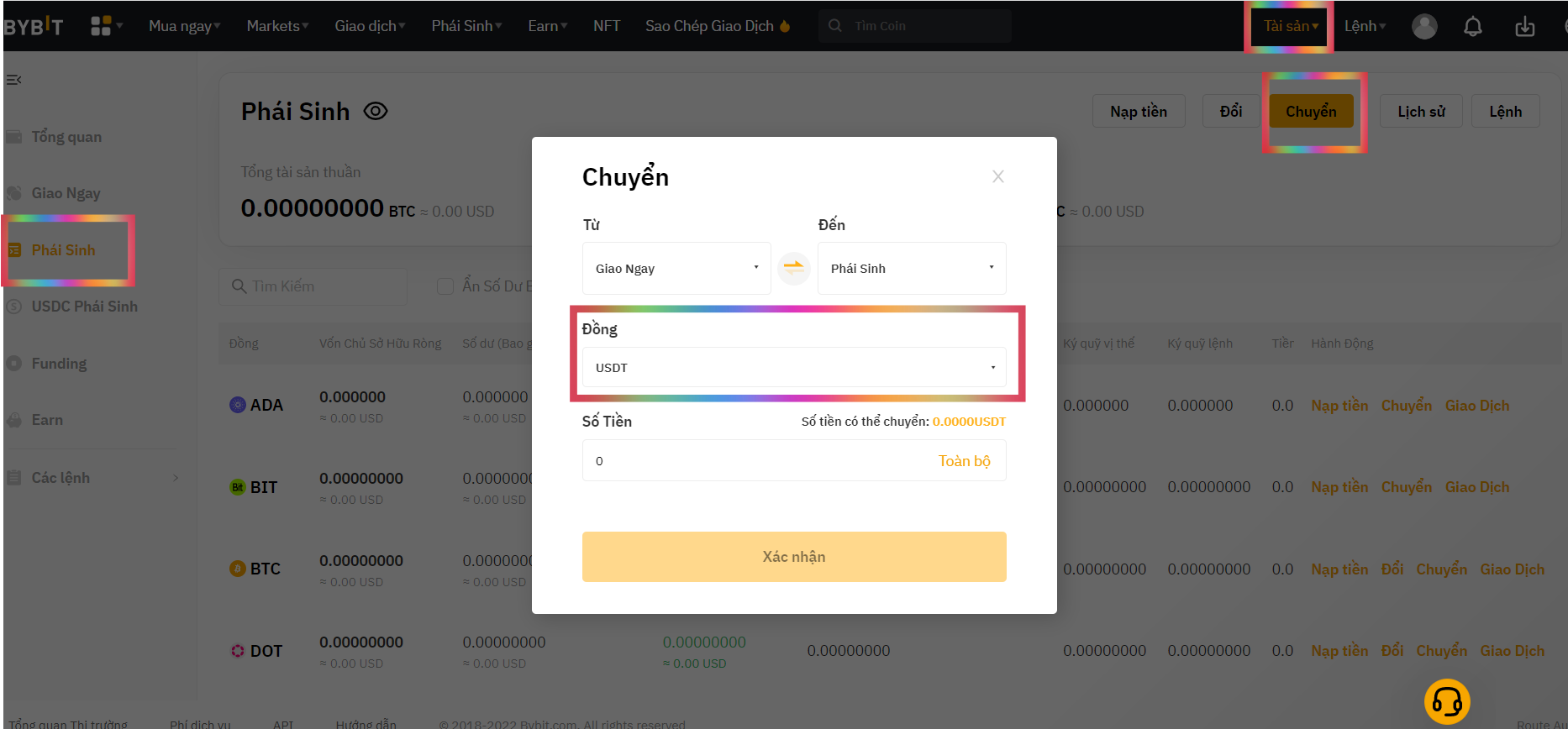1568x729 pixels.
Task: Click the Tìm Coin search box
Action: pos(914,26)
